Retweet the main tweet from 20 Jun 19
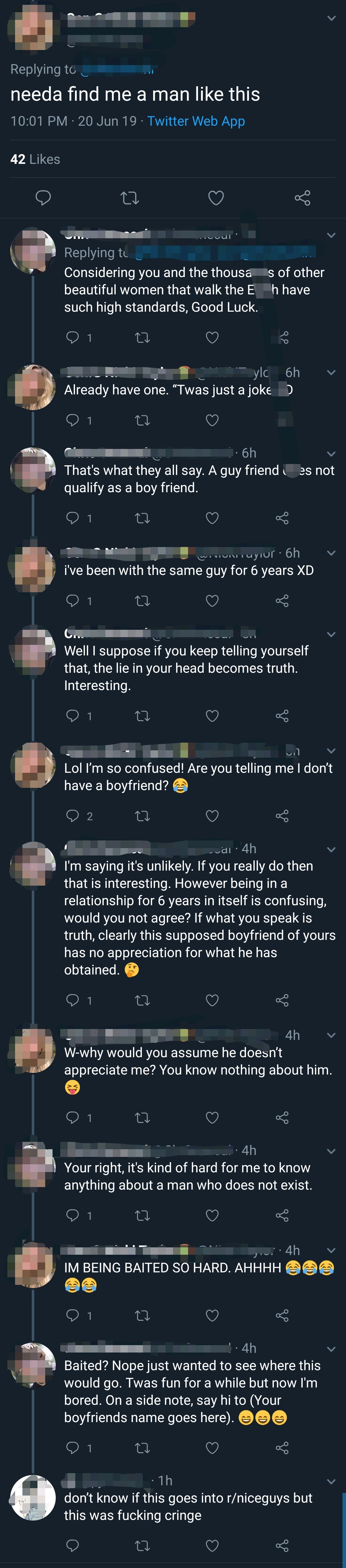 130,197
